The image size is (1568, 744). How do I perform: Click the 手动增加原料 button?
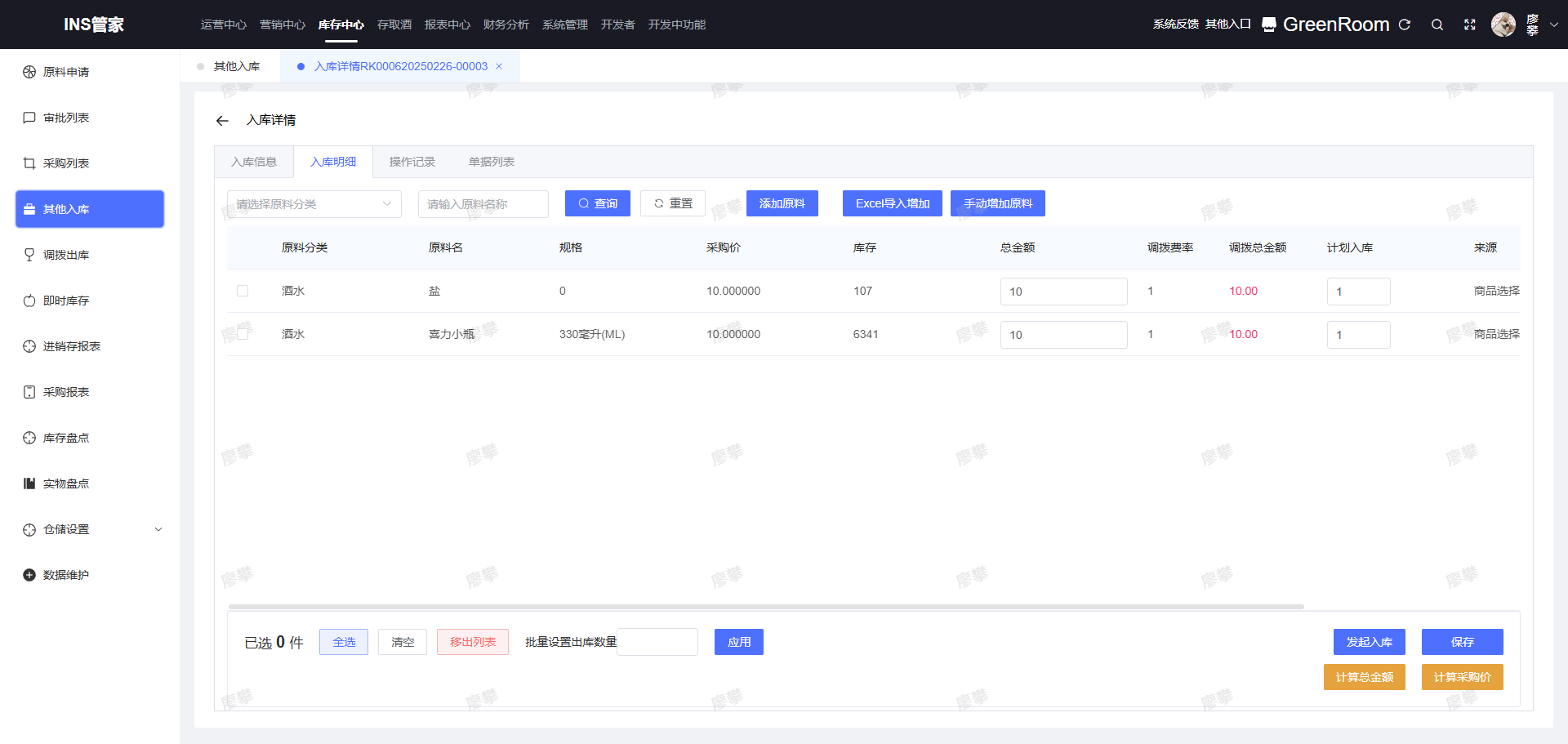pyautogui.click(x=998, y=203)
